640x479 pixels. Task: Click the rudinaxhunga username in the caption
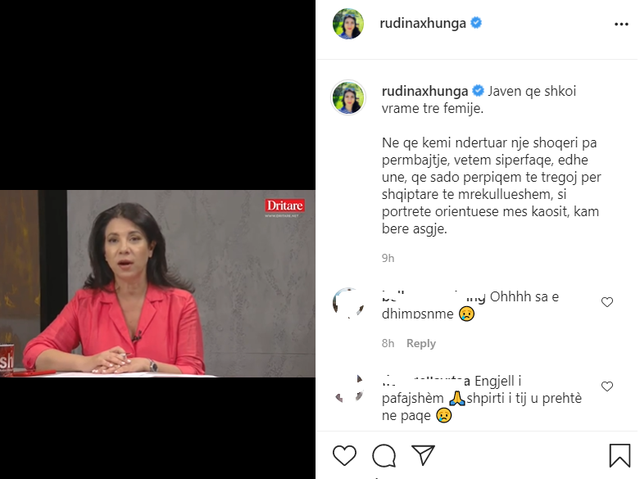coord(425,91)
